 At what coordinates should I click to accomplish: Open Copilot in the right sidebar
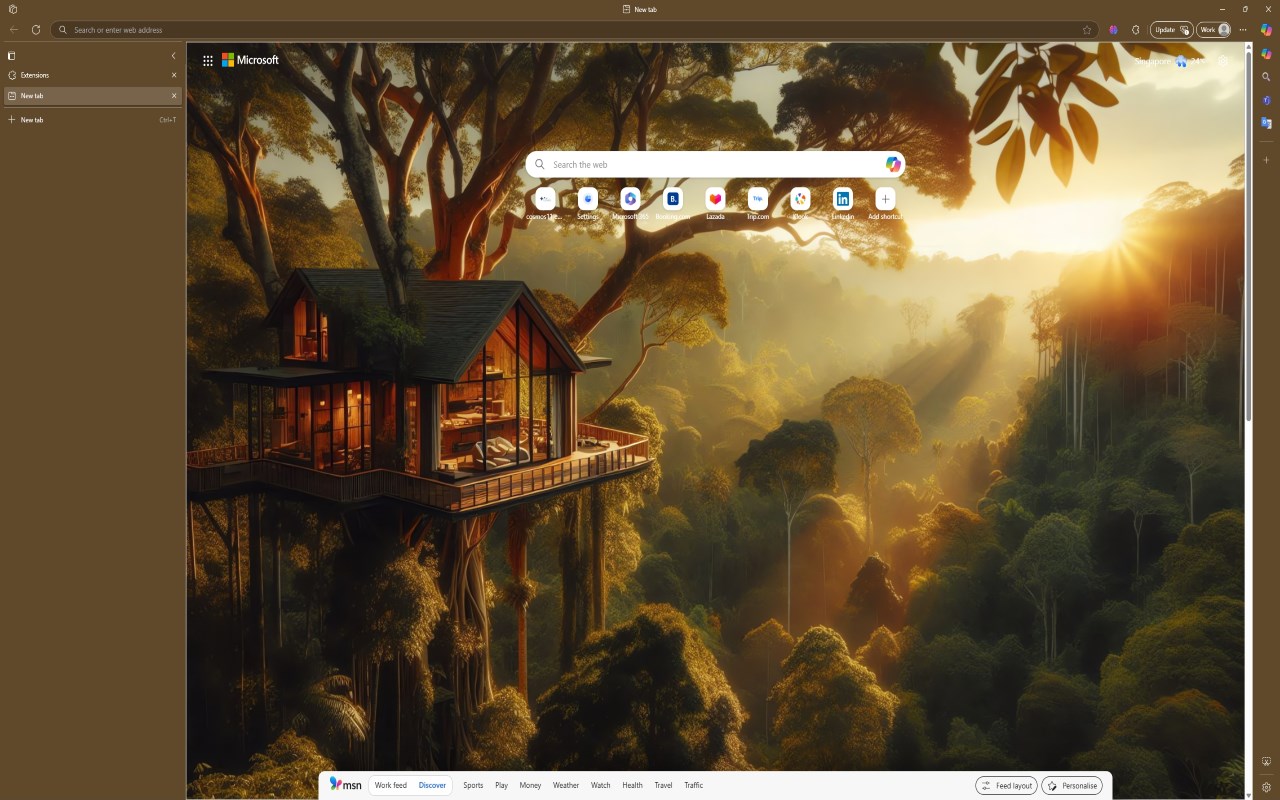click(1266, 54)
